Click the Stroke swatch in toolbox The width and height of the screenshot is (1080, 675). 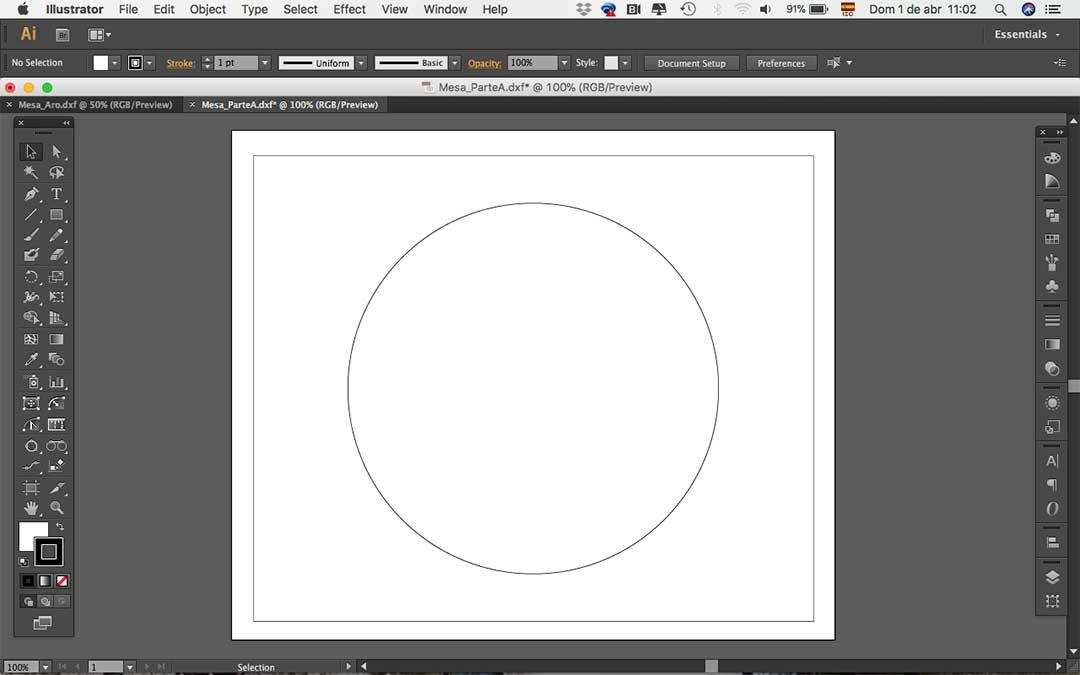click(48, 551)
